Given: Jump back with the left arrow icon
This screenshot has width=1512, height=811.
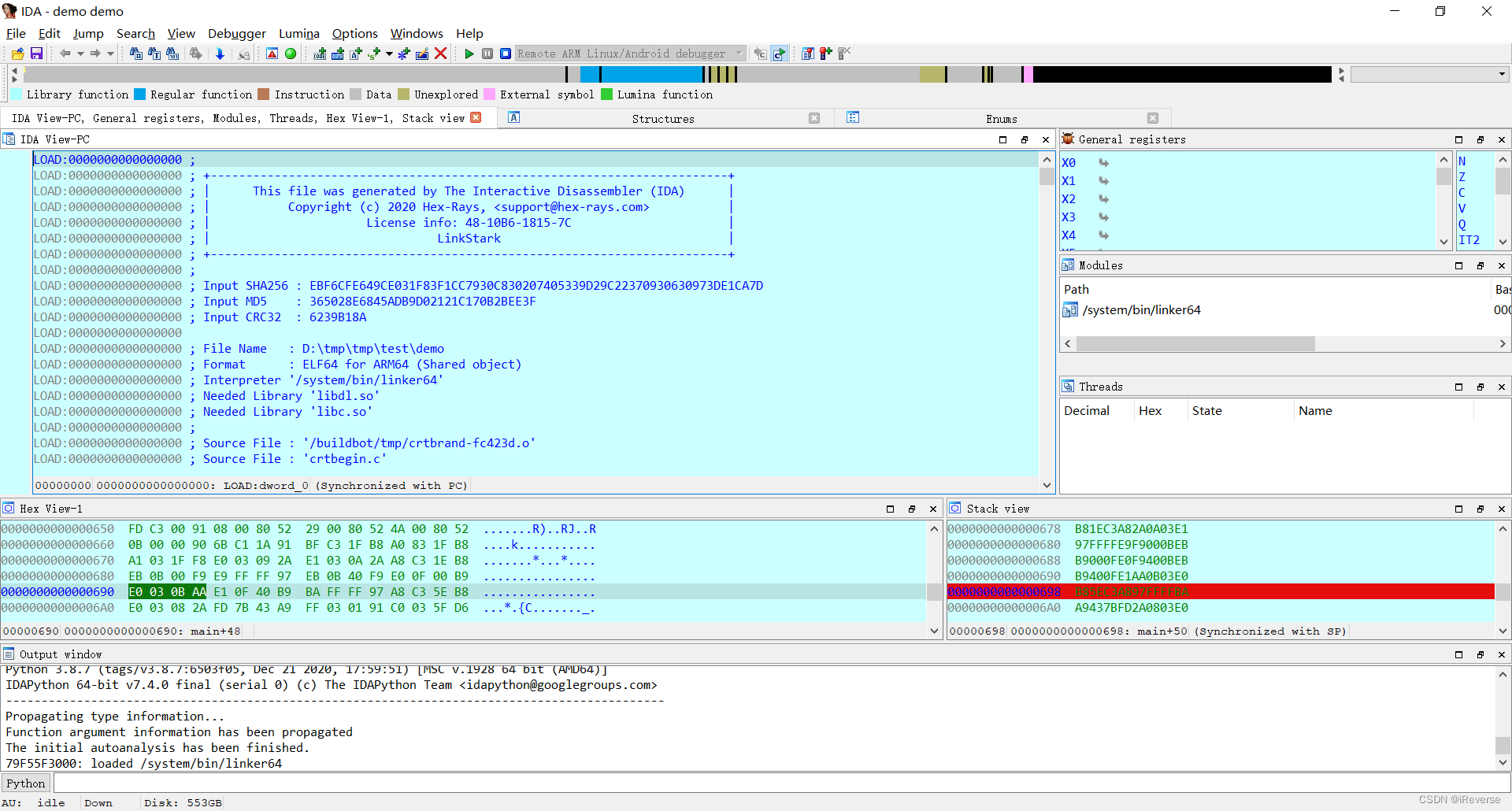Looking at the screenshot, I should tap(65, 54).
